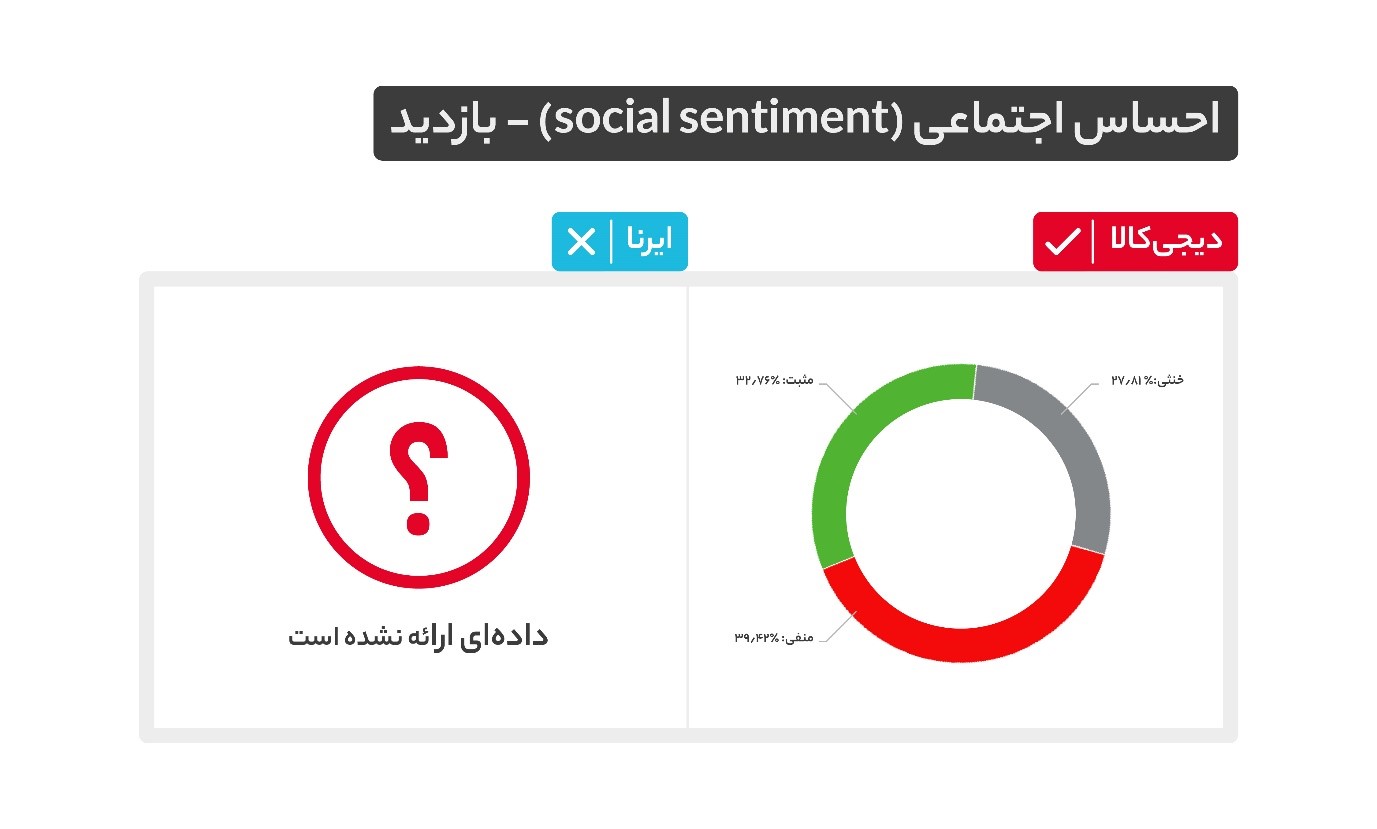Click the "داده‌ای ارائه نشده است" message
The image size is (1377, 829).
tap(418, 636)
